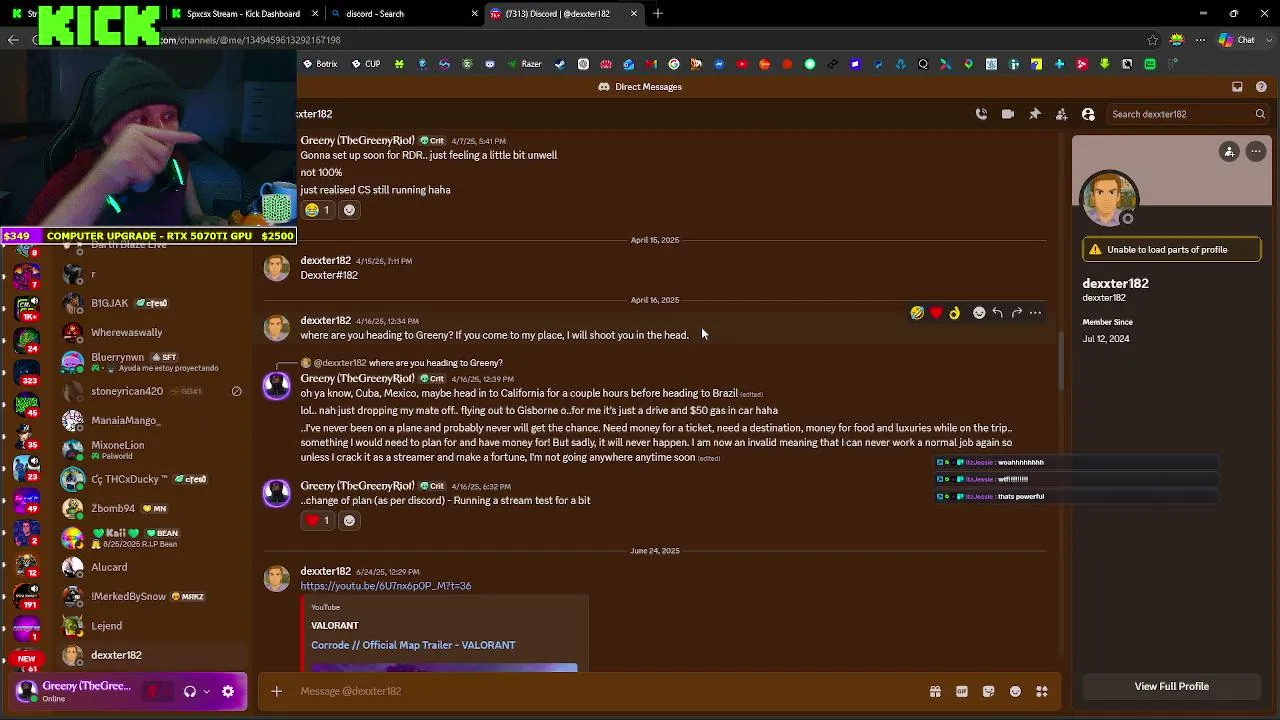
Task: Open the stoneyrican420 direct message
Action: [x=152, y=392]
